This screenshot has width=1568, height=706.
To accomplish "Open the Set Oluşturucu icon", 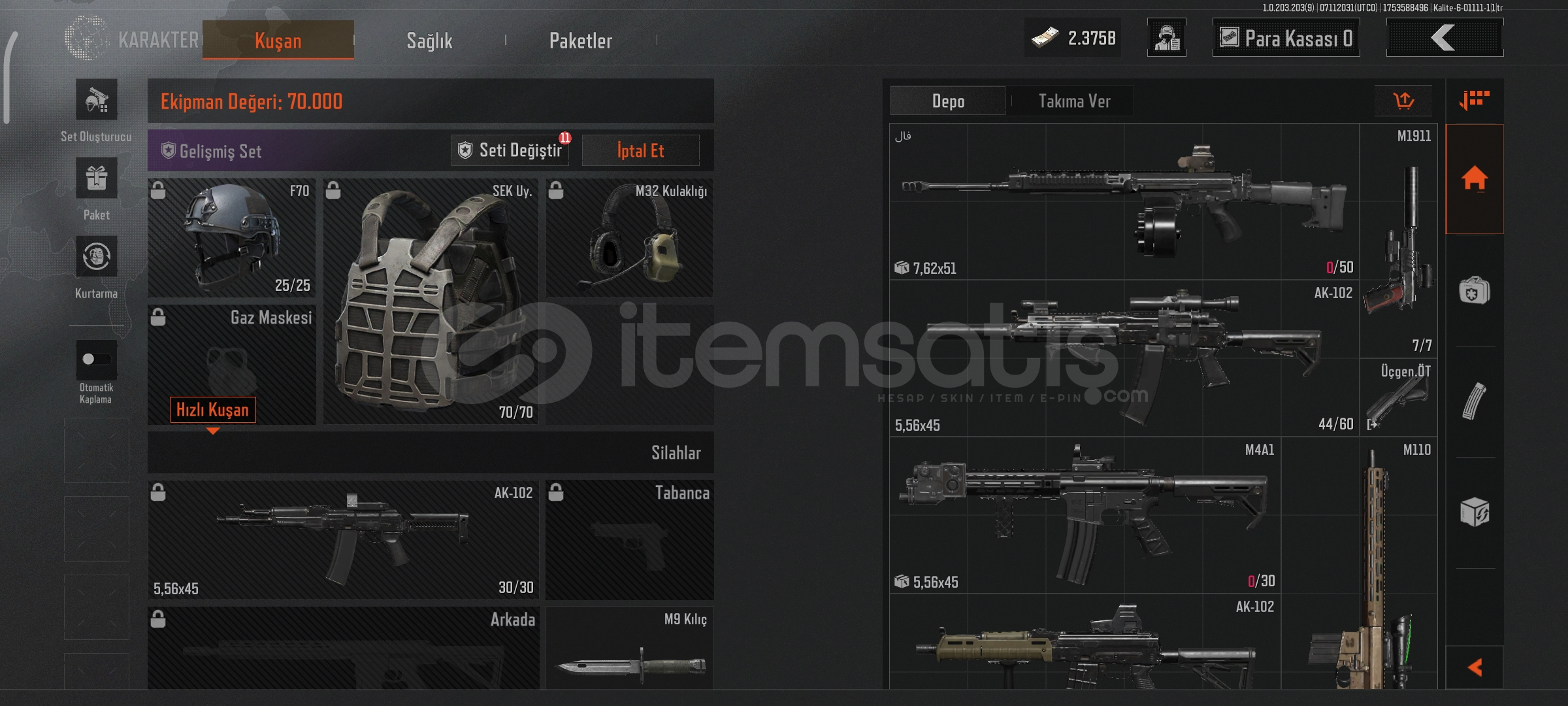I will (97, 99).
